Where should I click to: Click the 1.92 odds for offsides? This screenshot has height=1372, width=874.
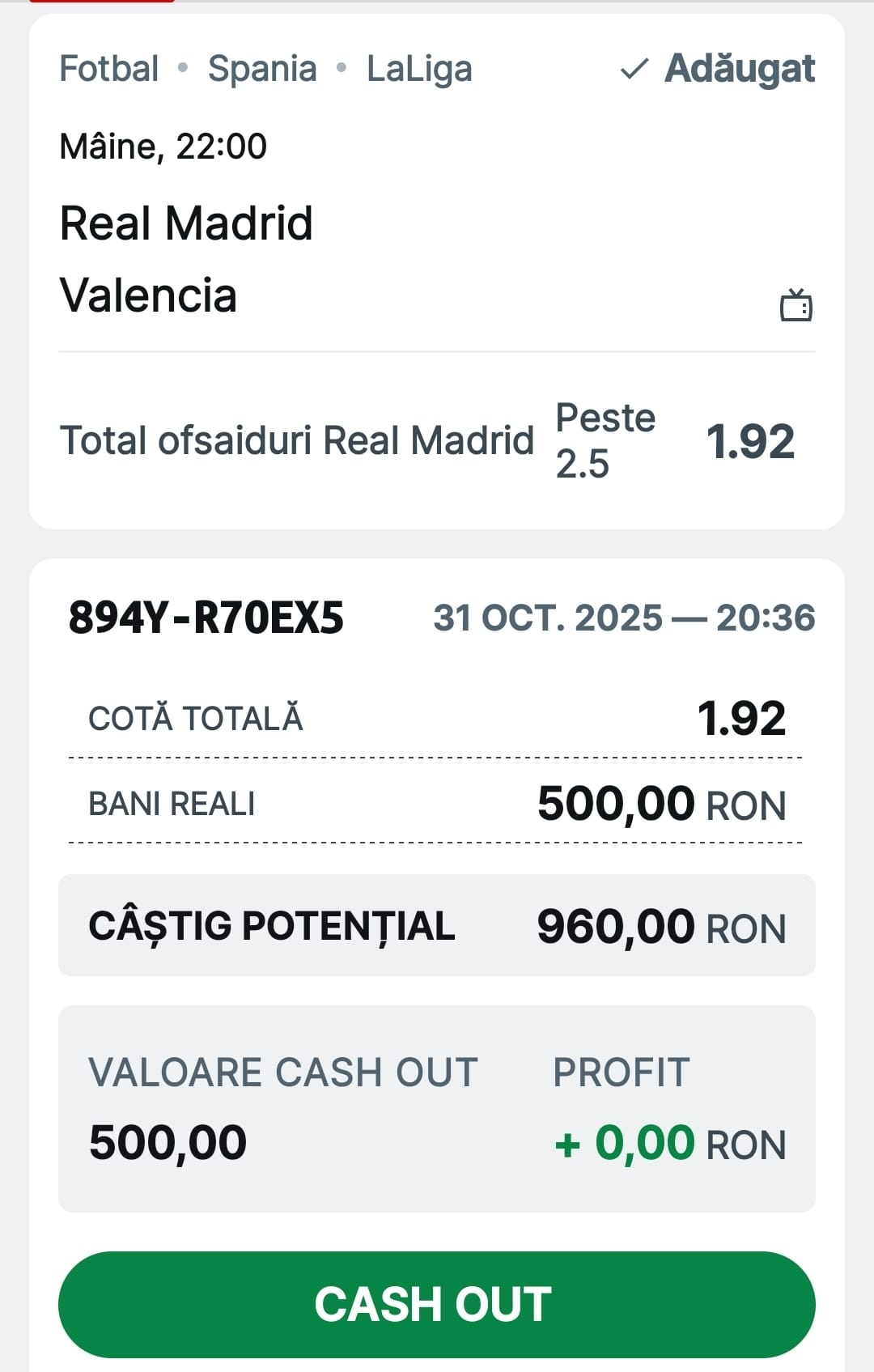750,442
